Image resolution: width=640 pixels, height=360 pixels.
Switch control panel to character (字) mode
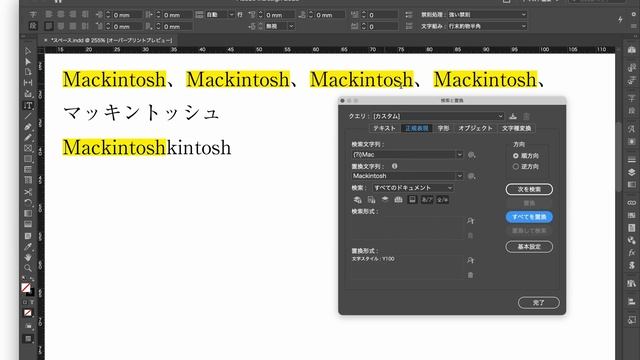[33, 15]
